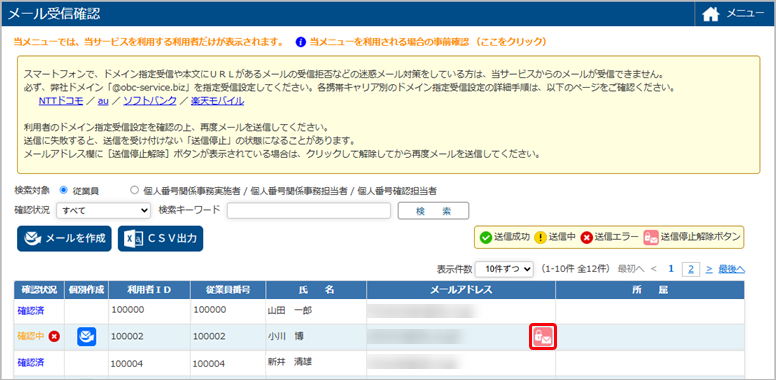This screenshot has width=776, height=380.
Task: Click the previous page < arrow
Action: 654,269
